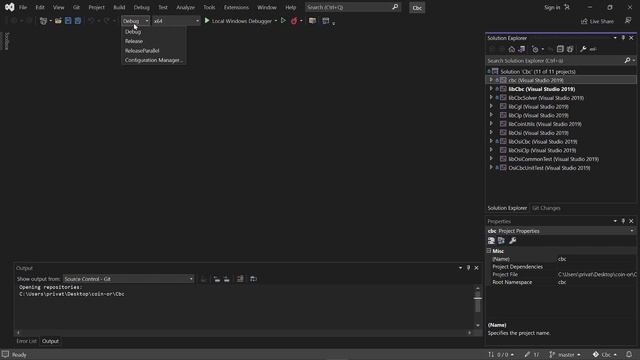
Task: Click the notifications bell in status bar
Action: point(629,354)
